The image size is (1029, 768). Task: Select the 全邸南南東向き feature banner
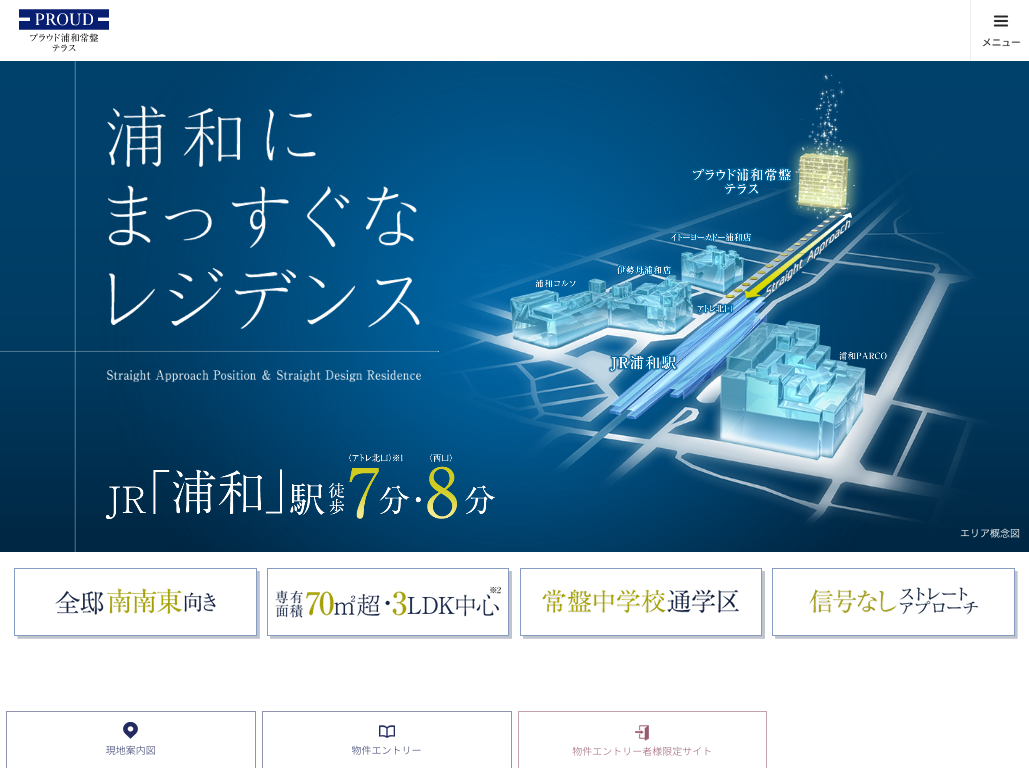pyautogui.click(x=136, y=602)
